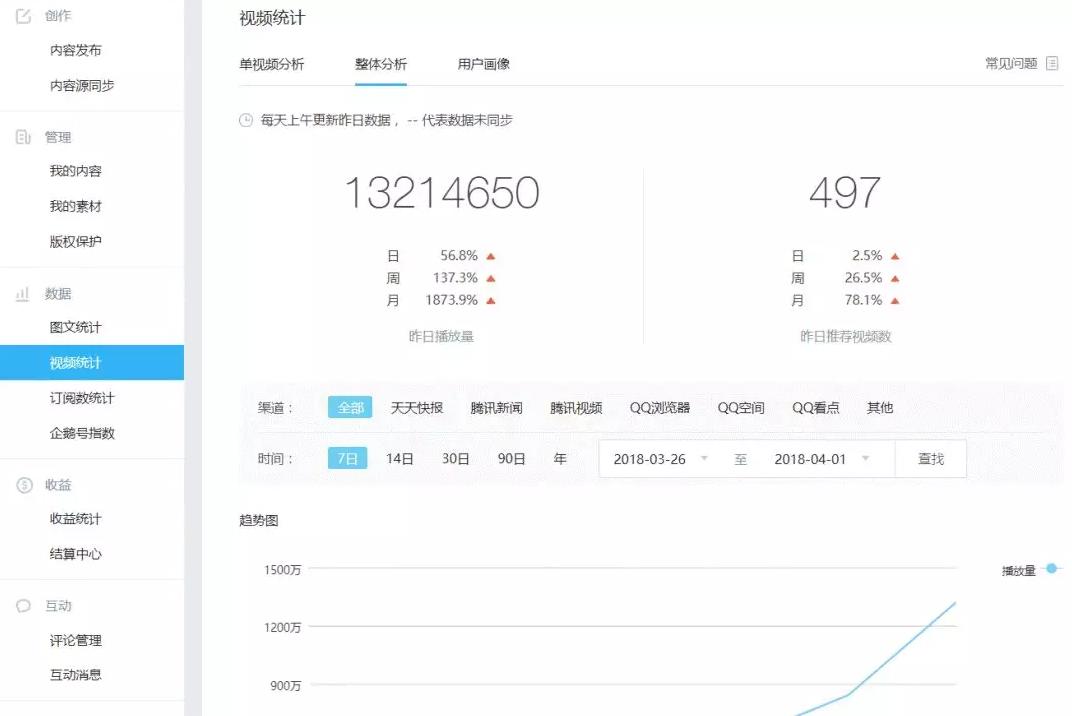The height and width of the screenshot is (716, 1072).
Task: Click the 互动 (interaction) sidebar icon
Action: tap(22, 605)
